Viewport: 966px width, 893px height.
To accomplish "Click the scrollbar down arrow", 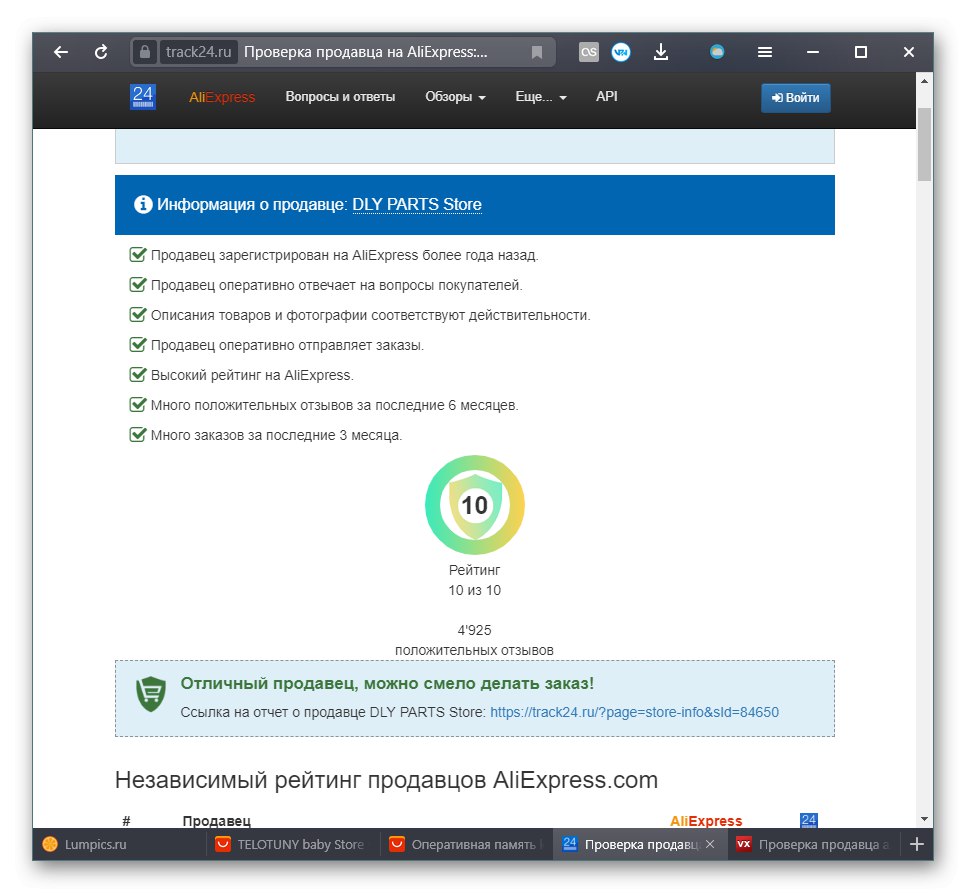I will (923, 819).
